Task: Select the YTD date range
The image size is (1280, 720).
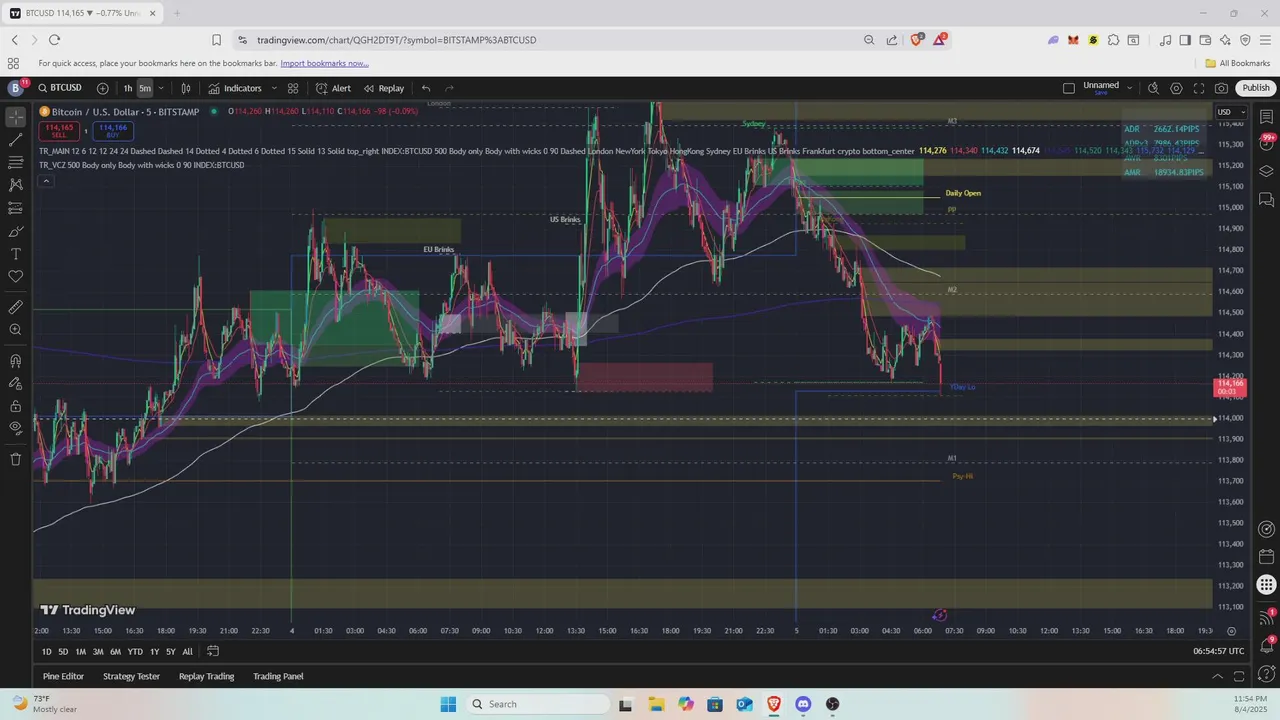Action: tap(135, 651)
